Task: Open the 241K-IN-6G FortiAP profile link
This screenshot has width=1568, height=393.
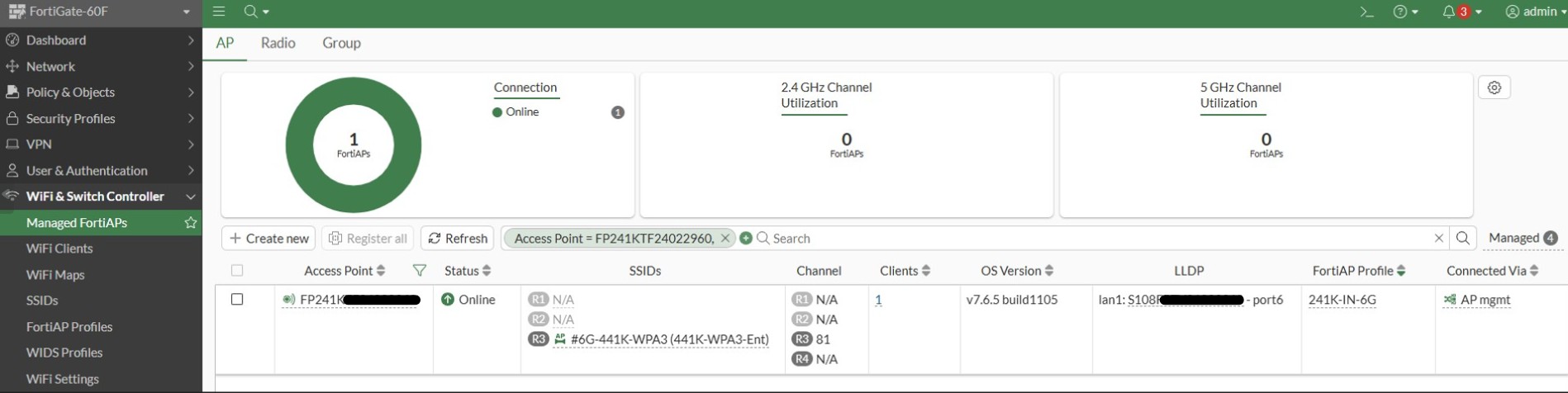Action: [x=1342, y=300]
